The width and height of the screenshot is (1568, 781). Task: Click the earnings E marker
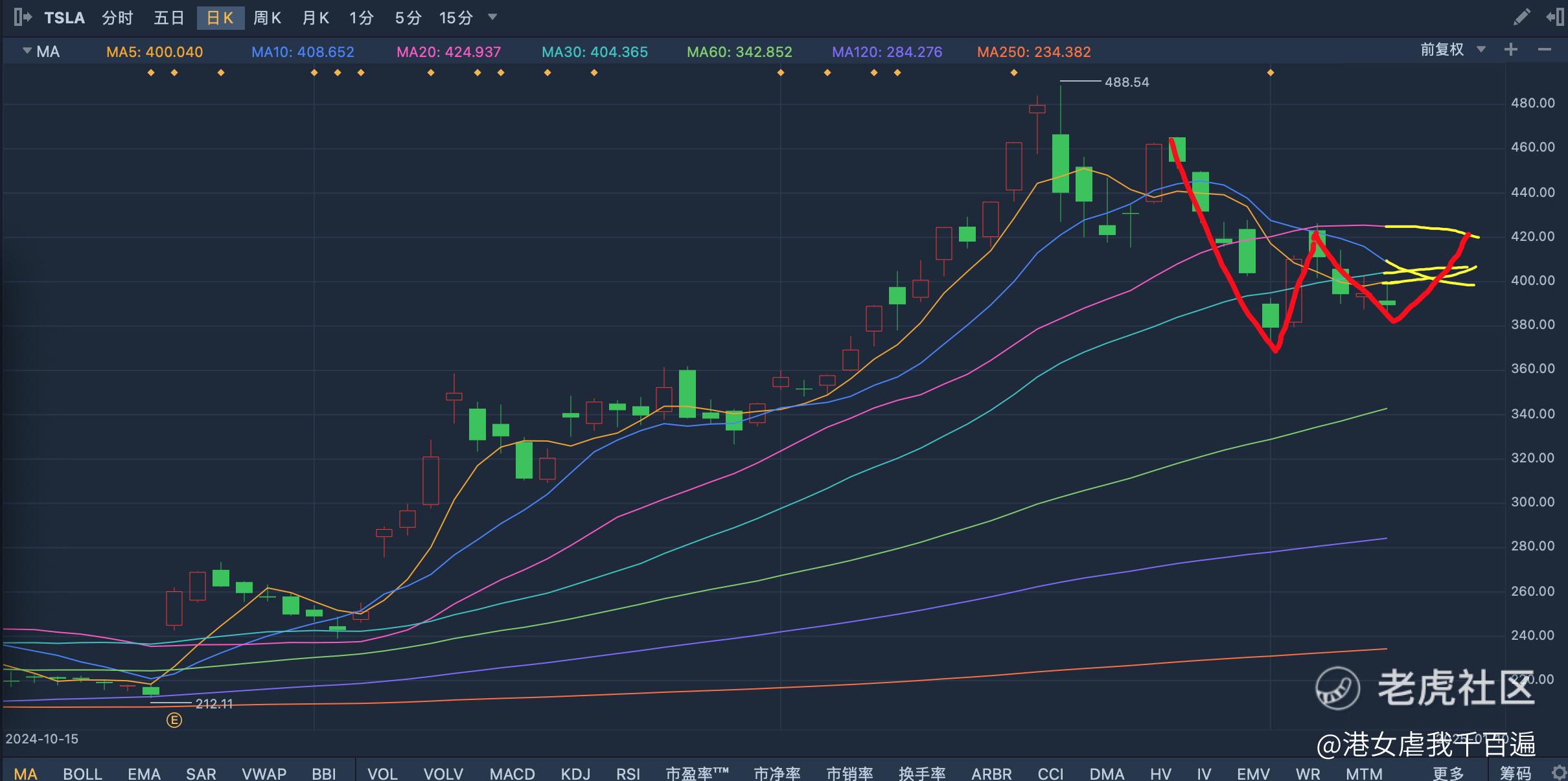coord(174,720)
